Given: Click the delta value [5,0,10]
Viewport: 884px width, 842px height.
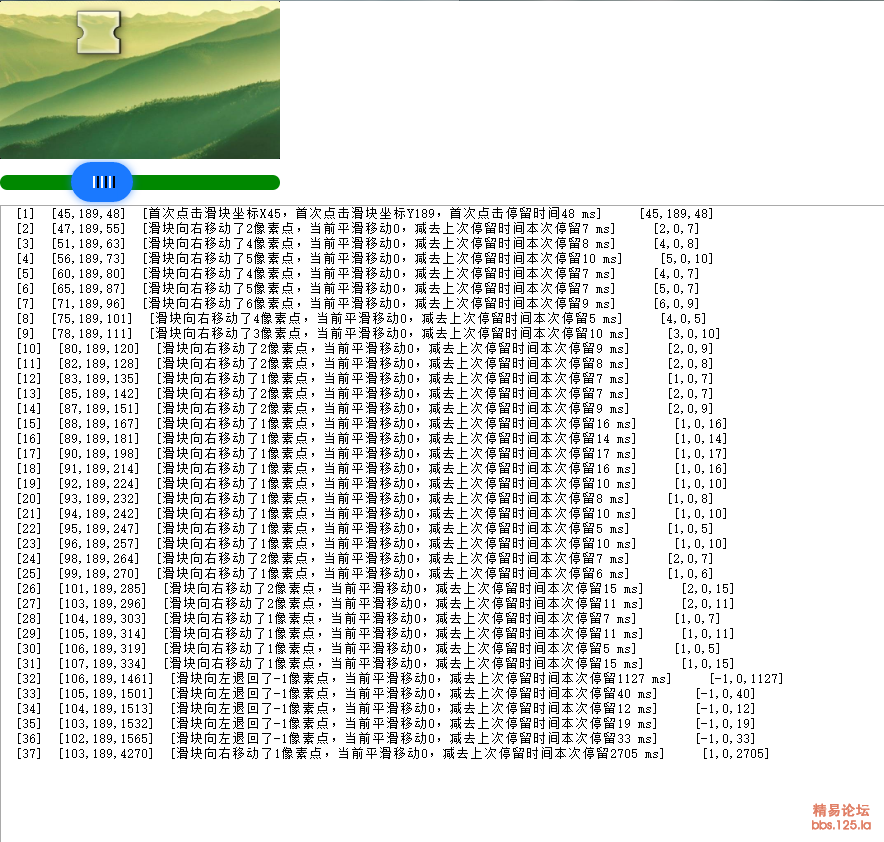Looking at the screenshot, I should click(x=687, y=259).
